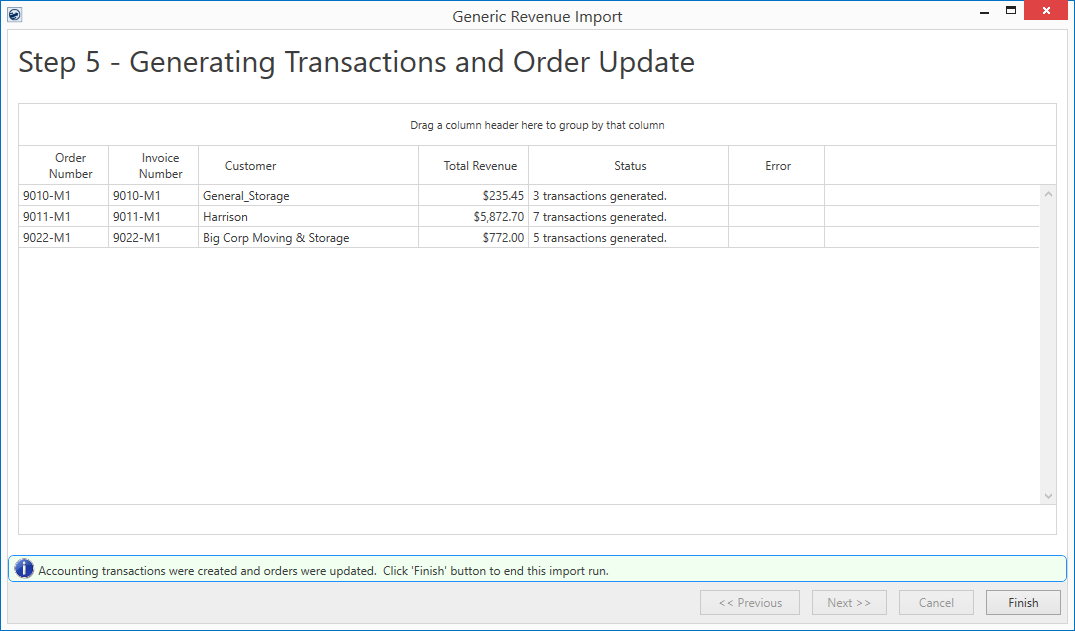Screen dimensions: 1075x631
Task: Click the Error column header
Action: pyautogui.click(x=778, y=166)
